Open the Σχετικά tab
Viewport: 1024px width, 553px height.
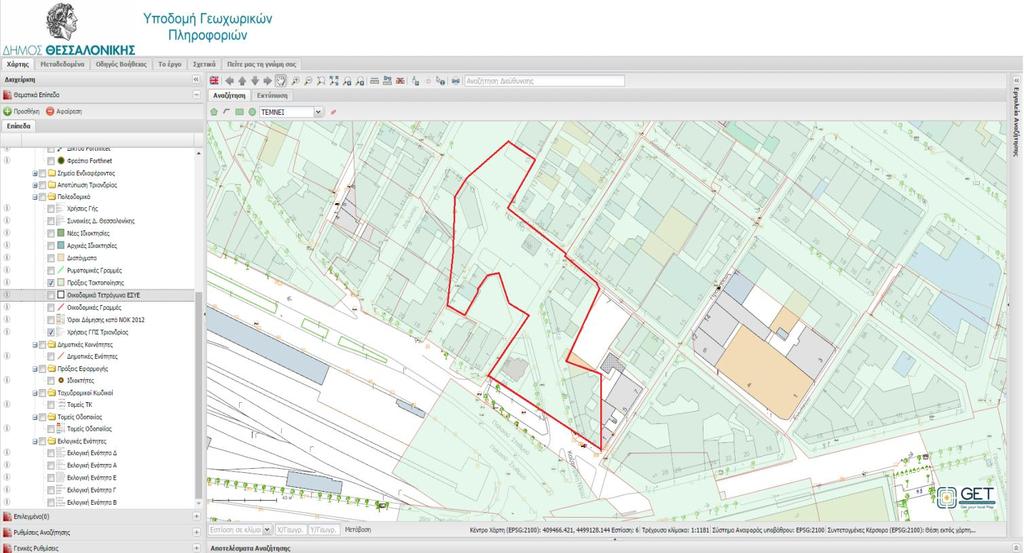tap(204, 64)
